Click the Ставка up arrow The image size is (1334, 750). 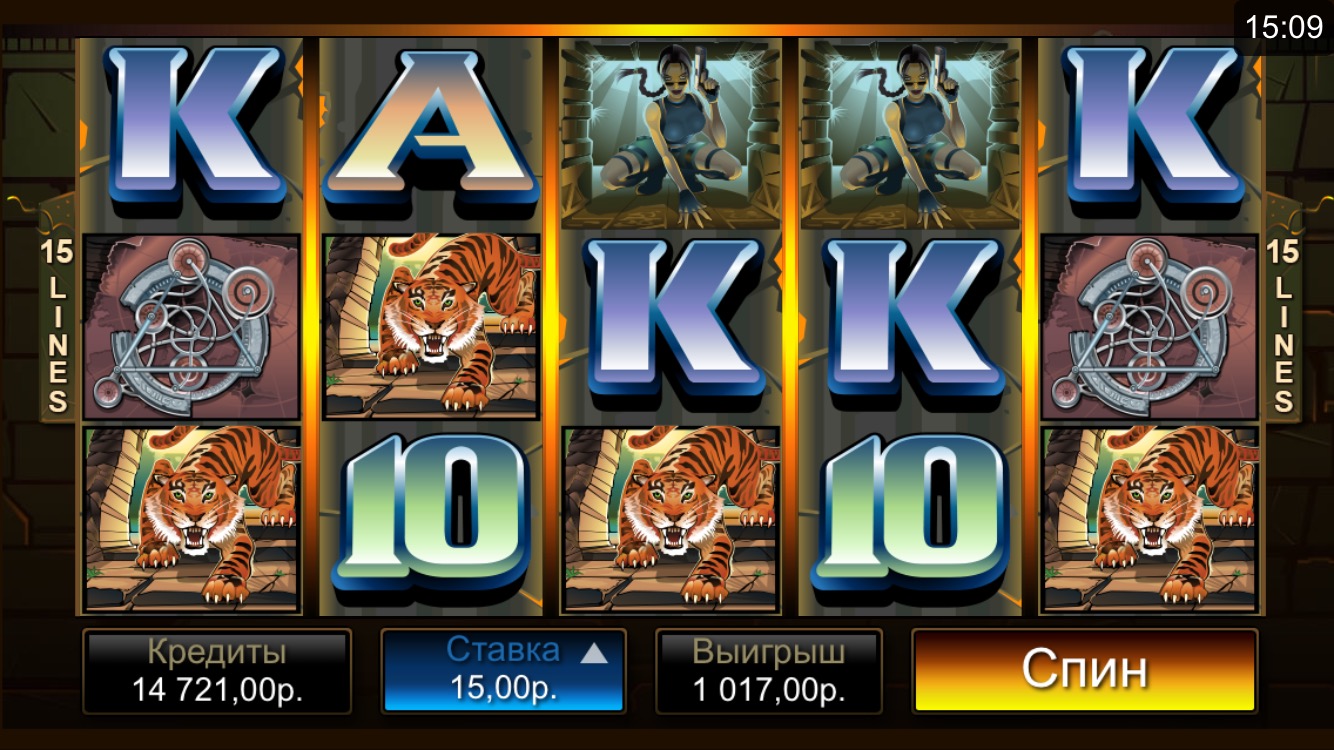point(594,653)
